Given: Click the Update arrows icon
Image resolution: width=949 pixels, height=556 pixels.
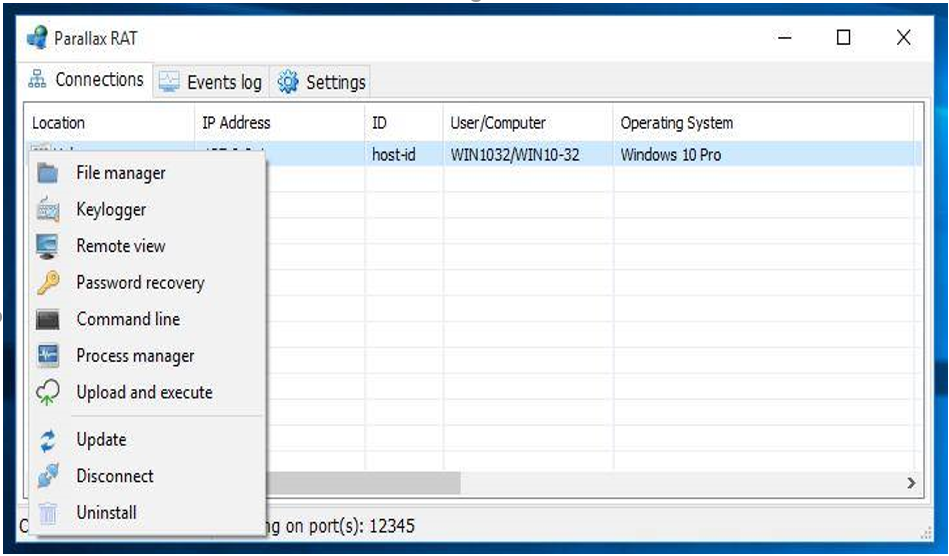Looking at the screenshot, I should 48,440.
